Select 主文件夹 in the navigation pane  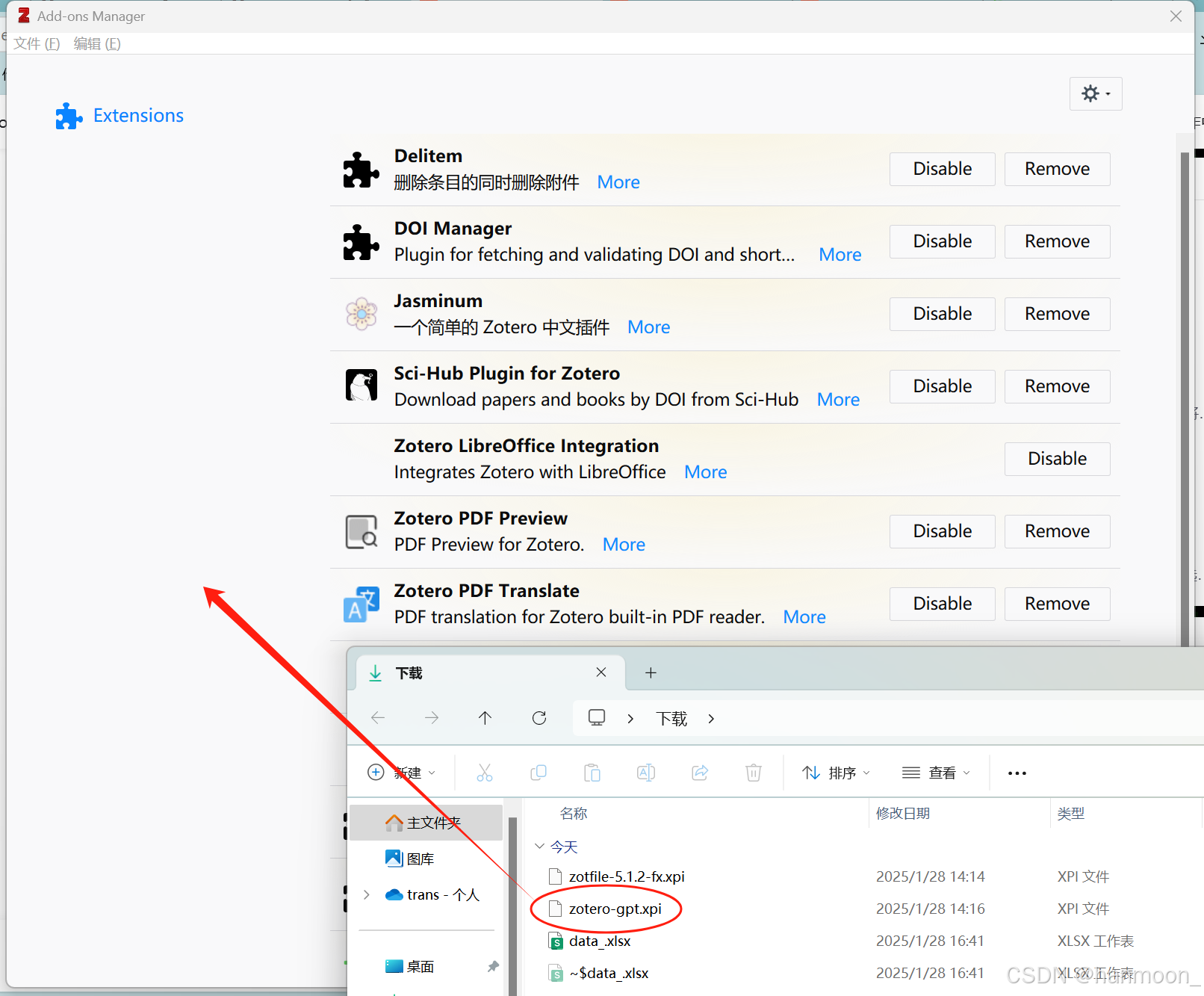pyautogui.click(x=426, y=823)
